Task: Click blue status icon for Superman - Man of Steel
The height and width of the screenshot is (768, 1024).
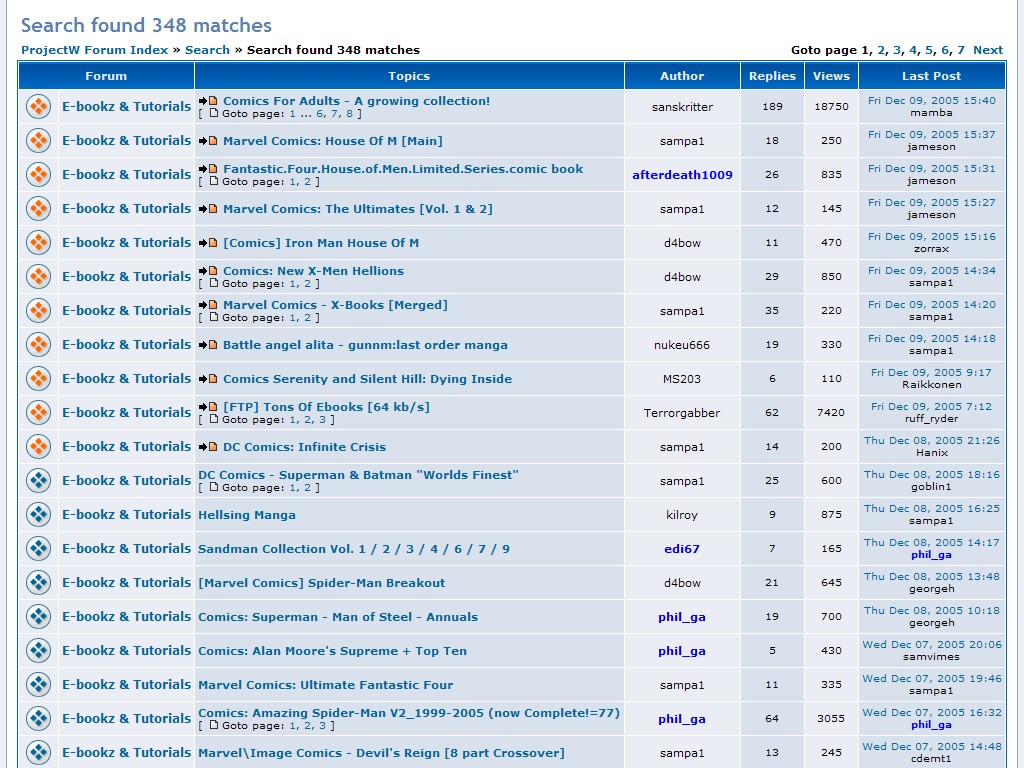Action: click(x=39, y=616)
